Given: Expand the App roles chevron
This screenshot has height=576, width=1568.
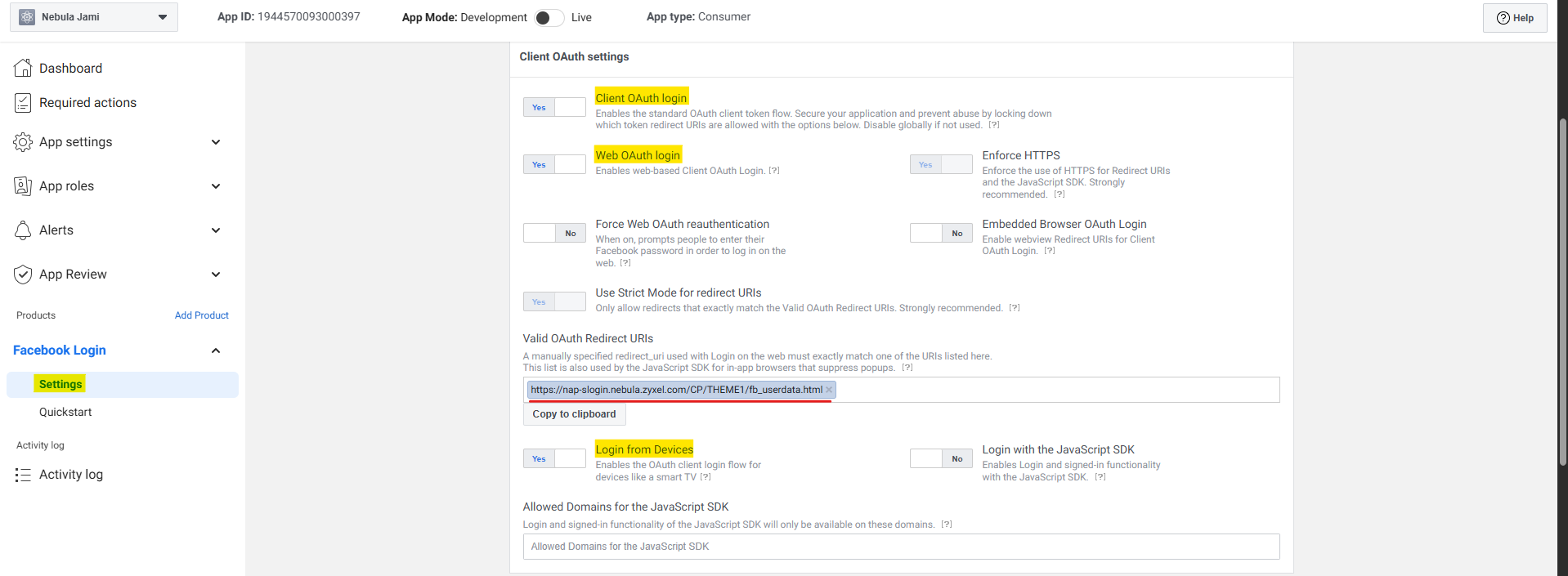Looking at the screenshot, I should point(216,186).
